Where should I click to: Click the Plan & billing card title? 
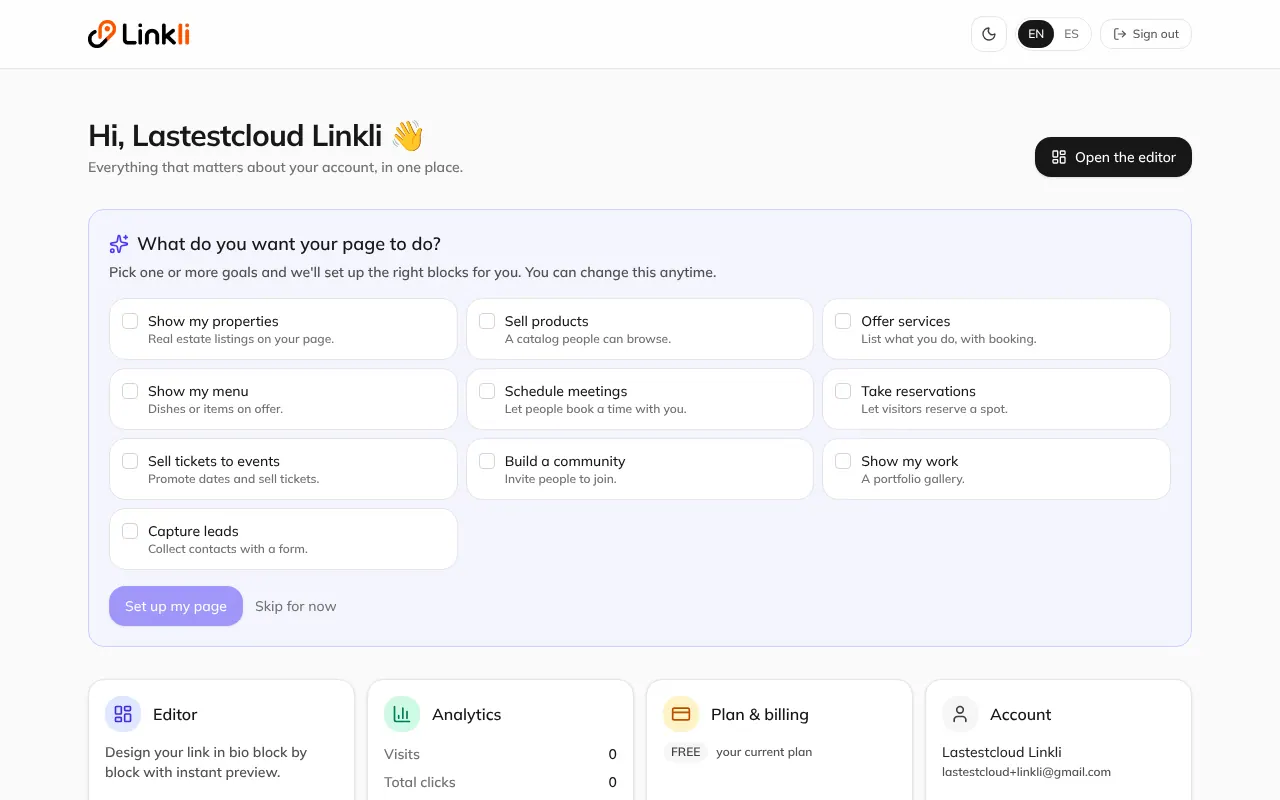click(x=760, y=714)
